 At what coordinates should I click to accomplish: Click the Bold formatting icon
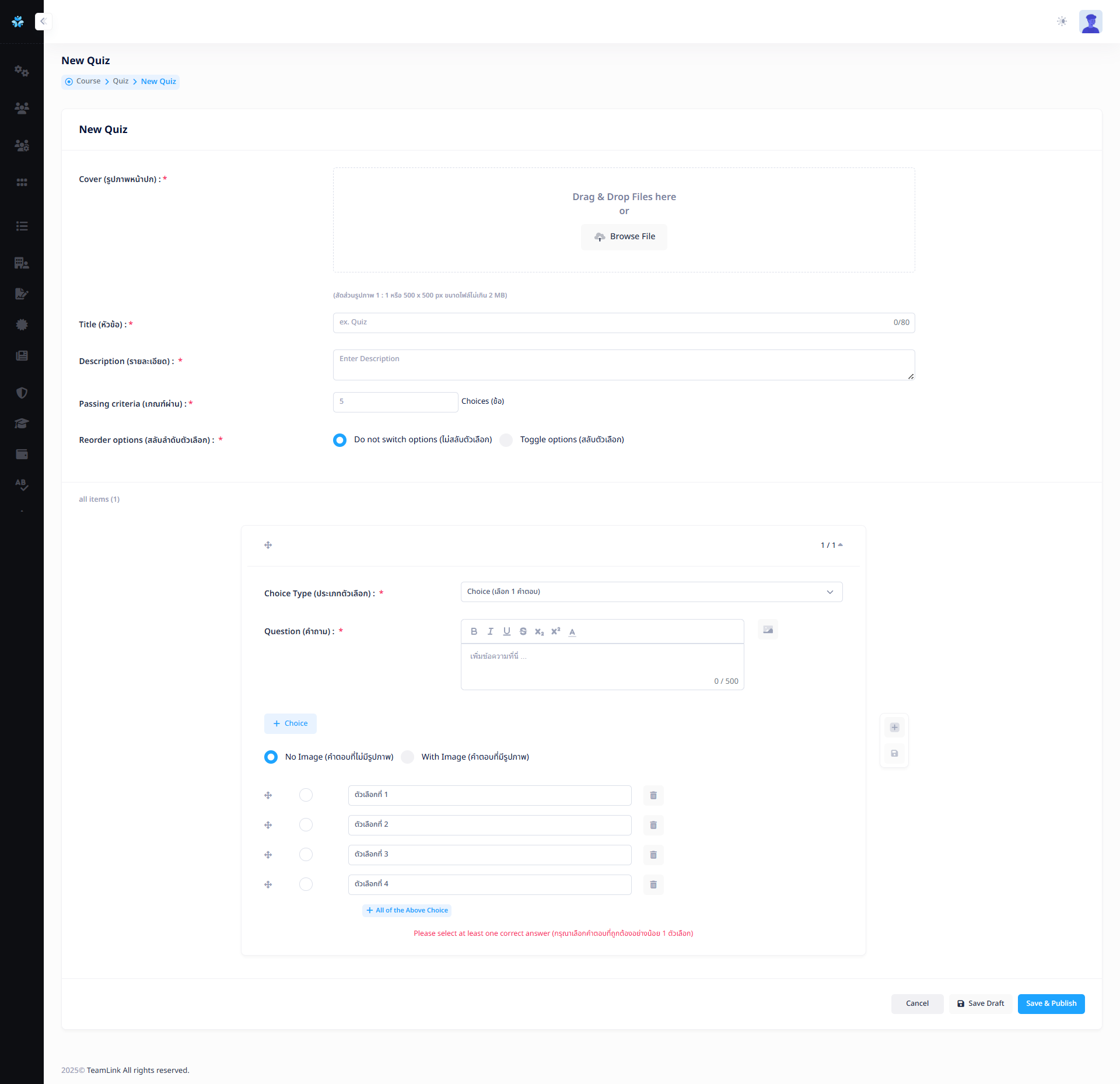[474, 631]
